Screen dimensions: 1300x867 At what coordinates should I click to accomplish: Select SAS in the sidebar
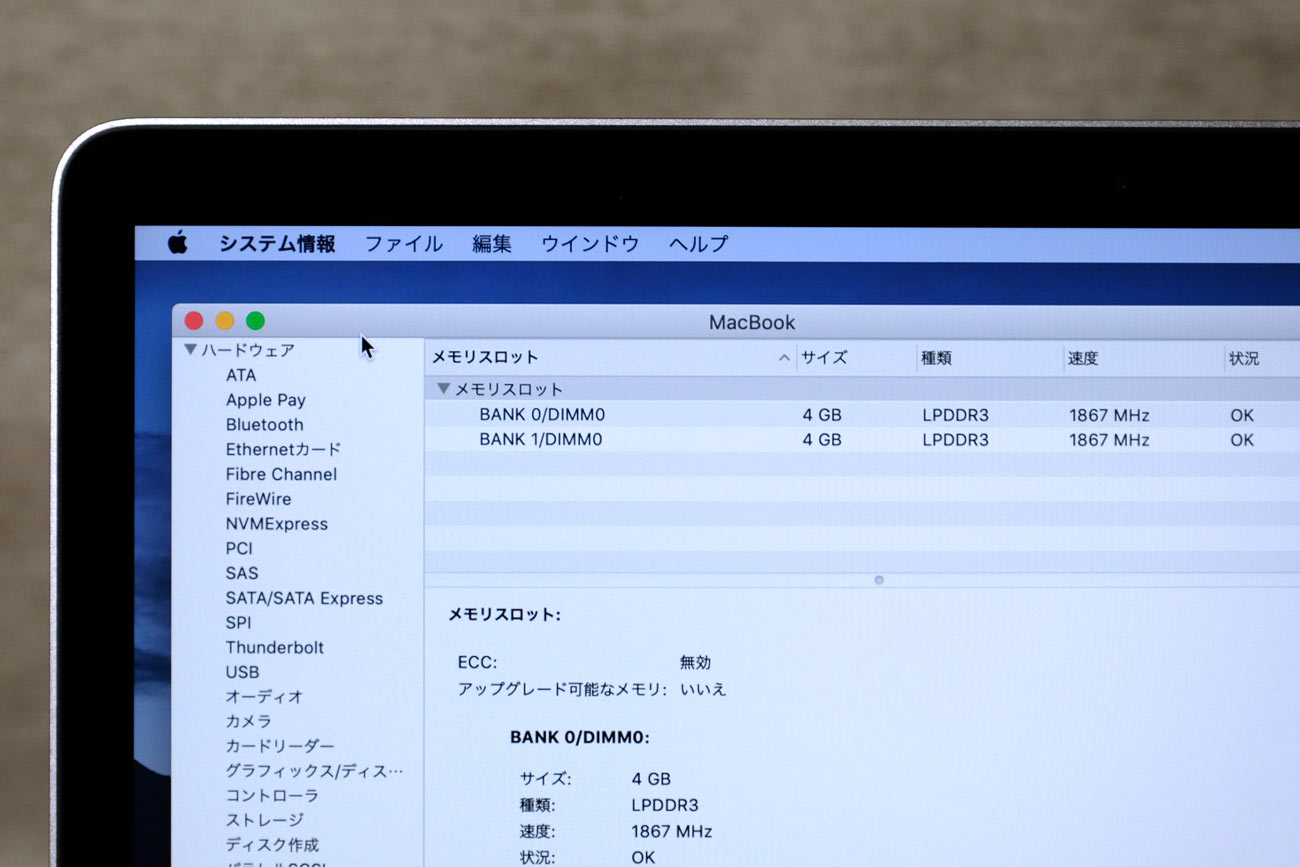(242, 573)
